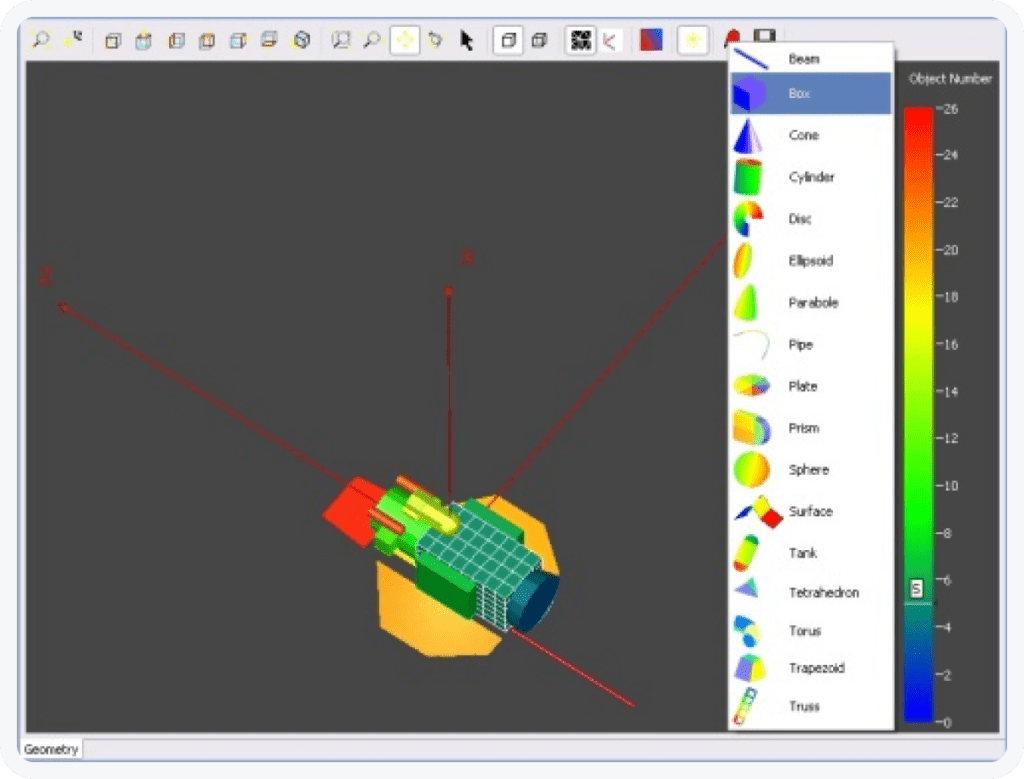Click the light glow rendering icon
This screenshot has height=779, width=1024.
point(693,40)
